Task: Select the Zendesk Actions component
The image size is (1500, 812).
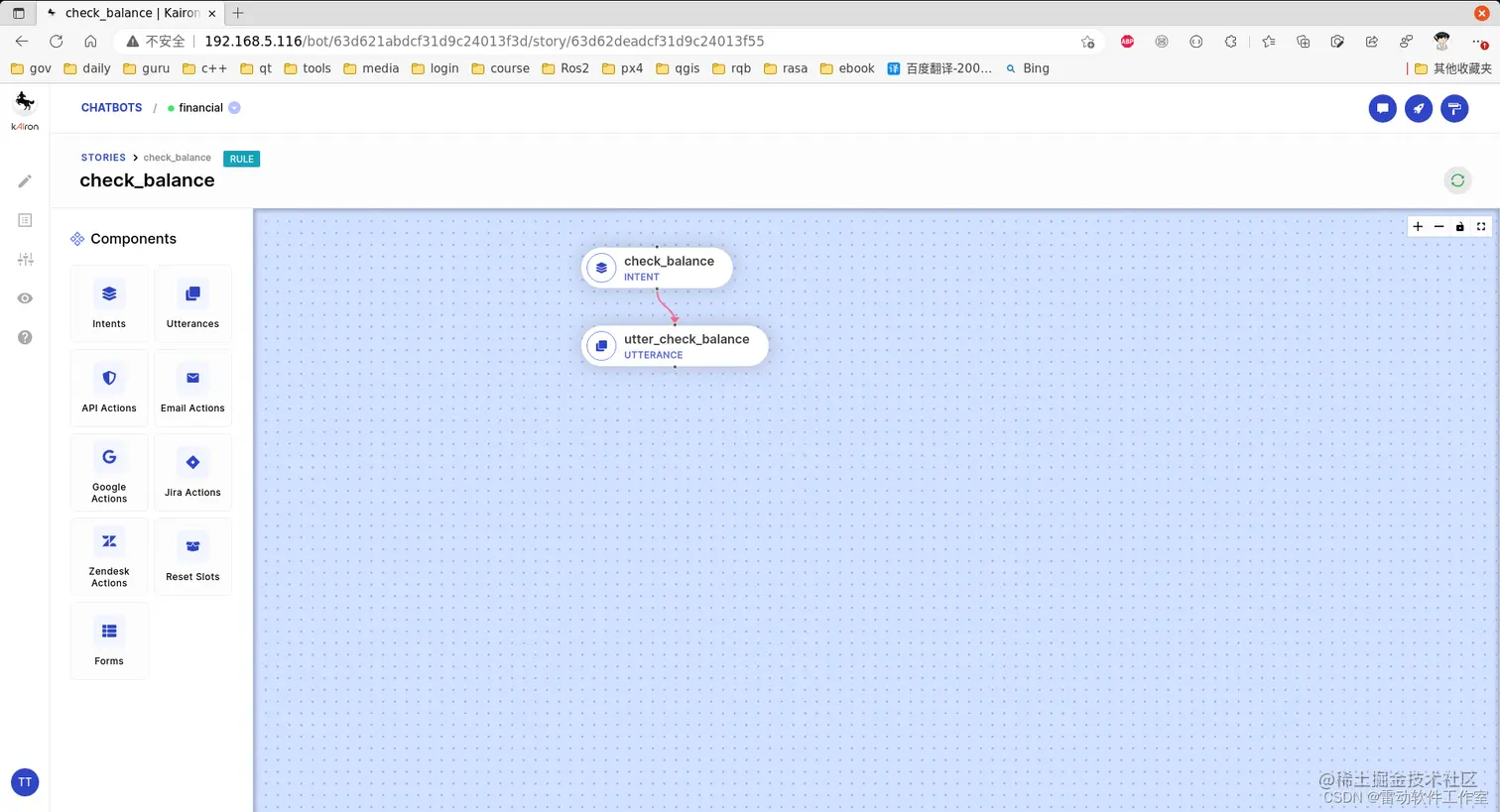Action: coord(109,556)
